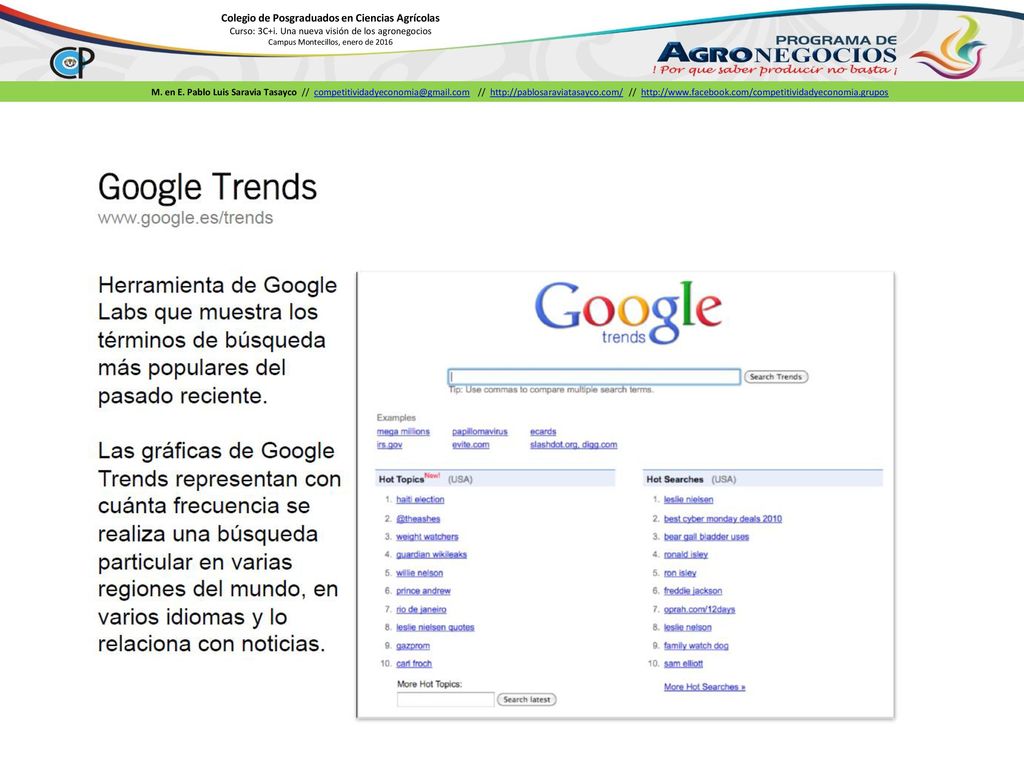The image size is (1024, 768).
Task: Open the papillomavirus example link
Action: [x=479, y=432]
